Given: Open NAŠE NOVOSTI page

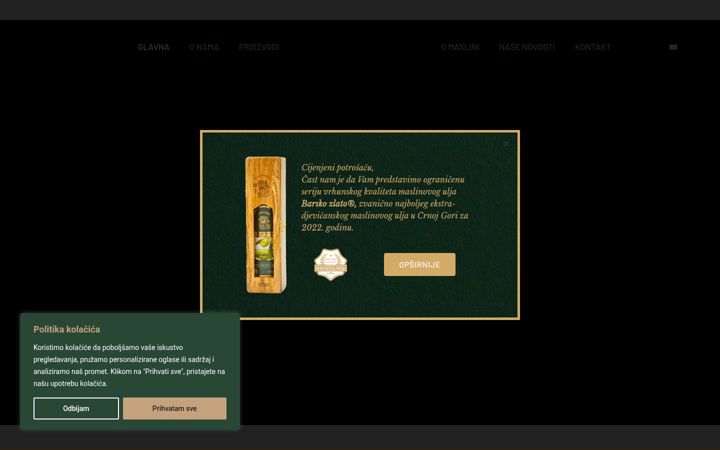Looking at the screenshot, I should click(527, 47).
